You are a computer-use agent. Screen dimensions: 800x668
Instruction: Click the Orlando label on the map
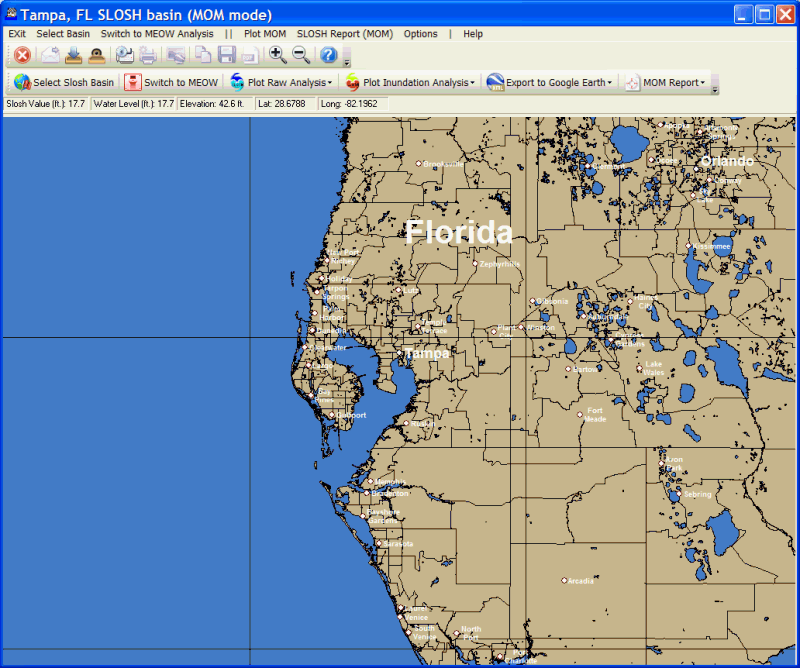(726, 161)
